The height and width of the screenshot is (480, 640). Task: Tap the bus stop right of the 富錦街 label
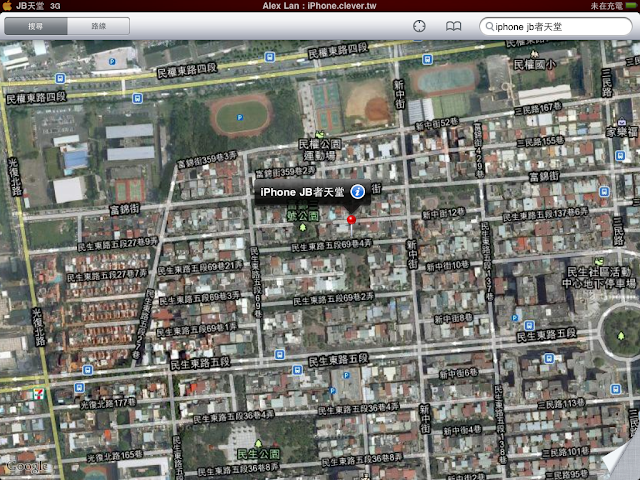coord(604,191)
